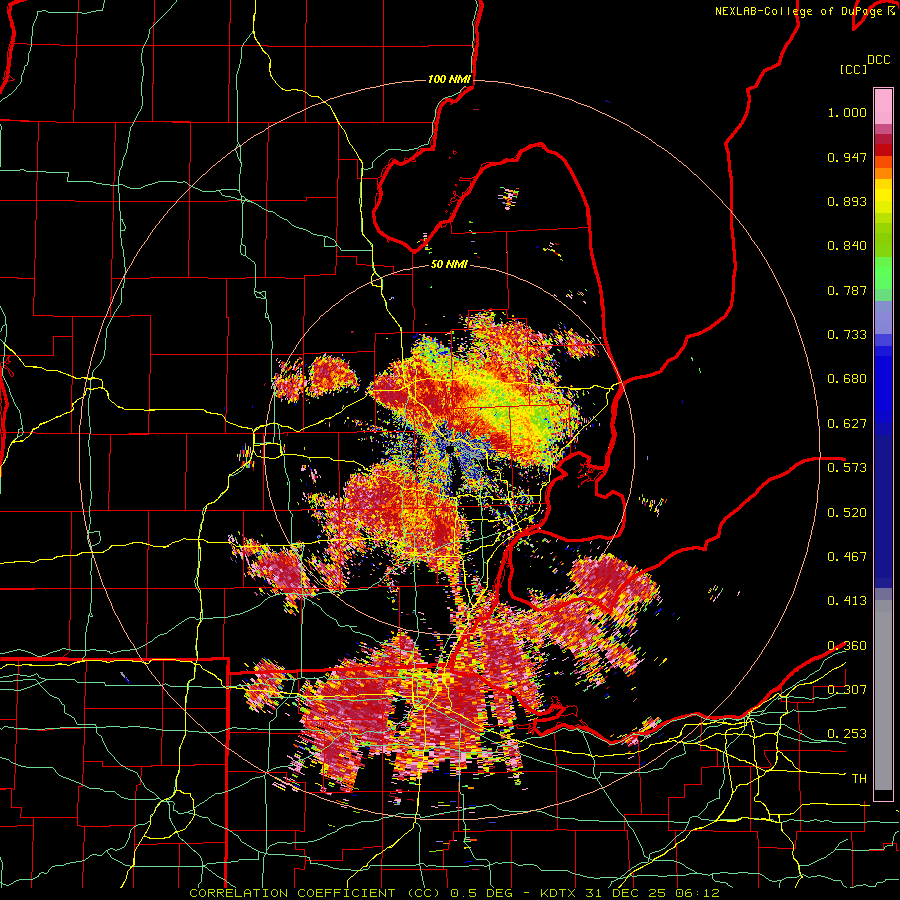900x900 pixels.
Task: Select the 0.733 legend value
Action: [x=847, y=335]
